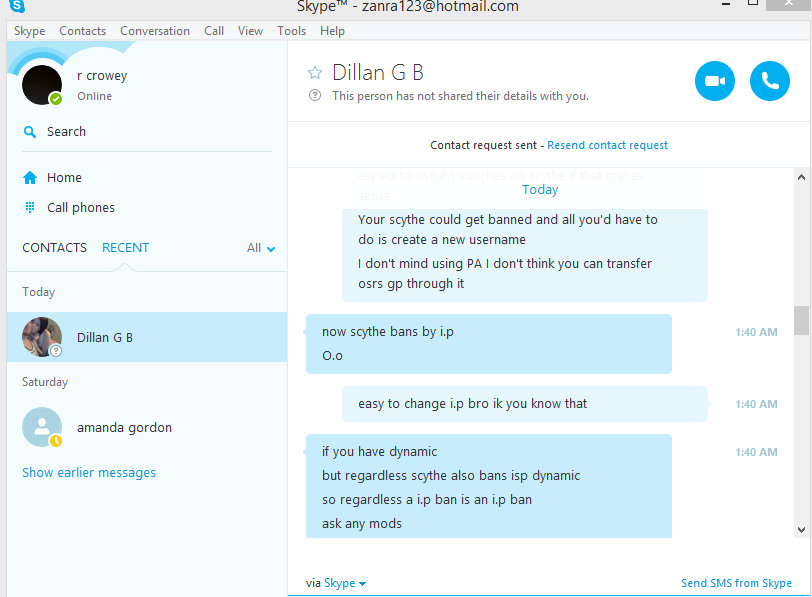Image resolution: width=812 pixels, height=597 pixels.
Task: Click the chat scrollbar up arrow
Action: [x=802, y=177]
